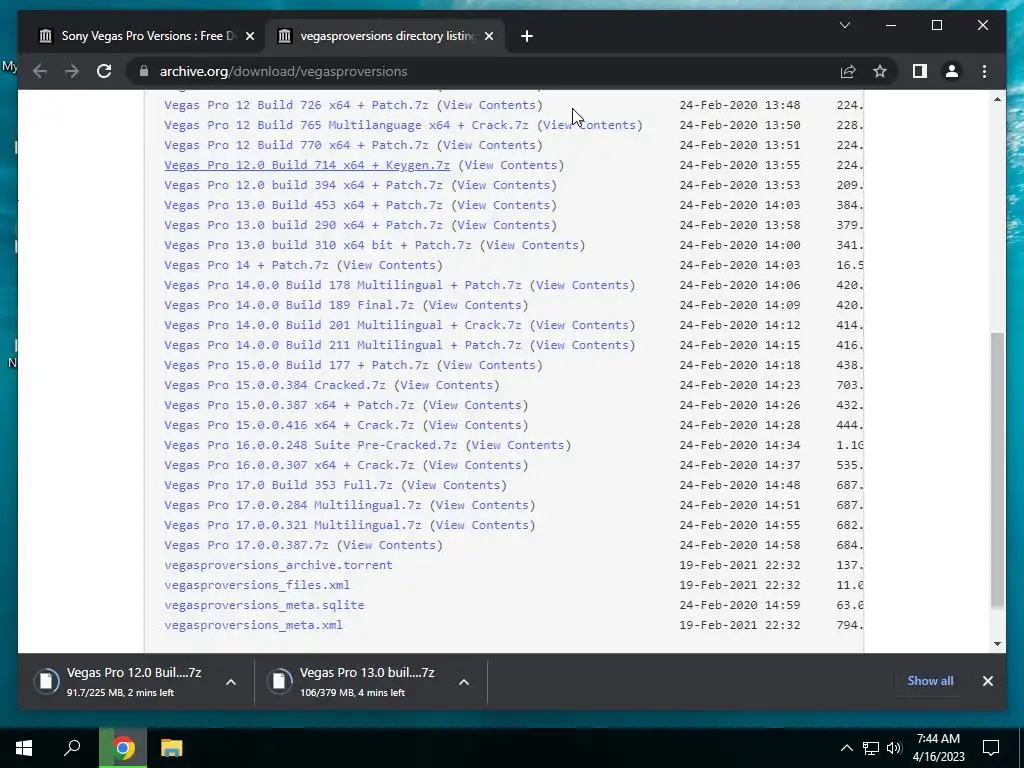The width and height of the screenshot is (1024, 768).
Task: Open Vegas Pro 14 + Patch.7z link
Action: pyautogui.click(x=246, y=265)
